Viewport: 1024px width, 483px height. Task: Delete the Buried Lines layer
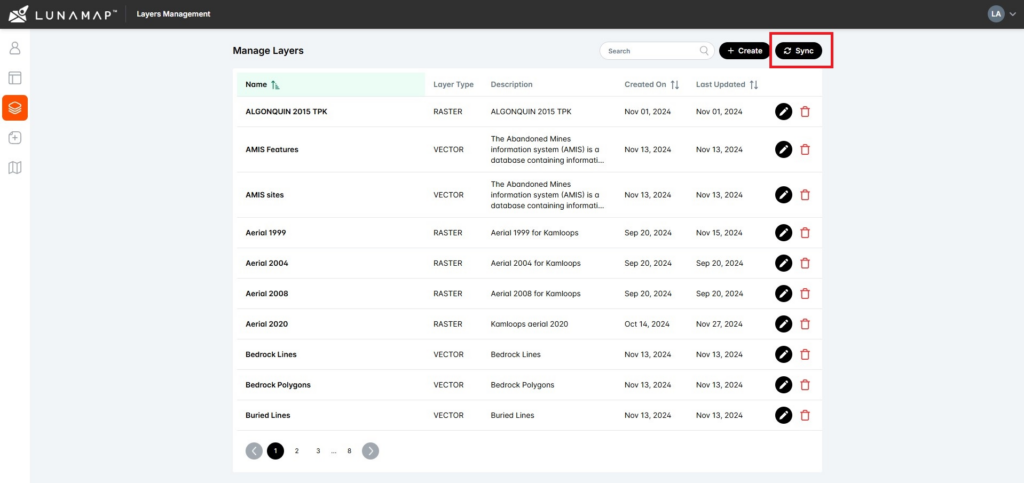[x=805, y=415]
